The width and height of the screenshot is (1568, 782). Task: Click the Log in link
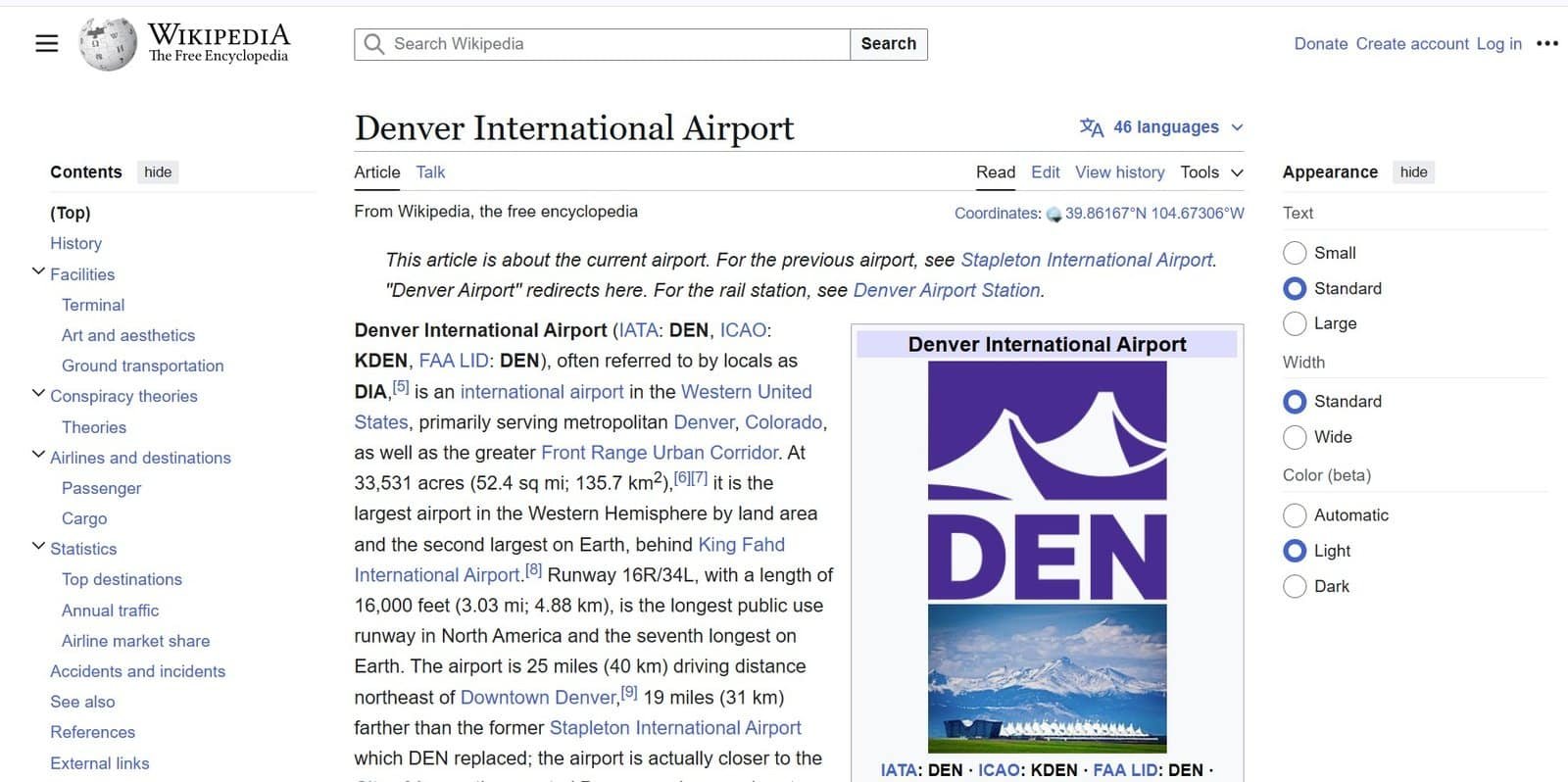(x=1499, y=44)
